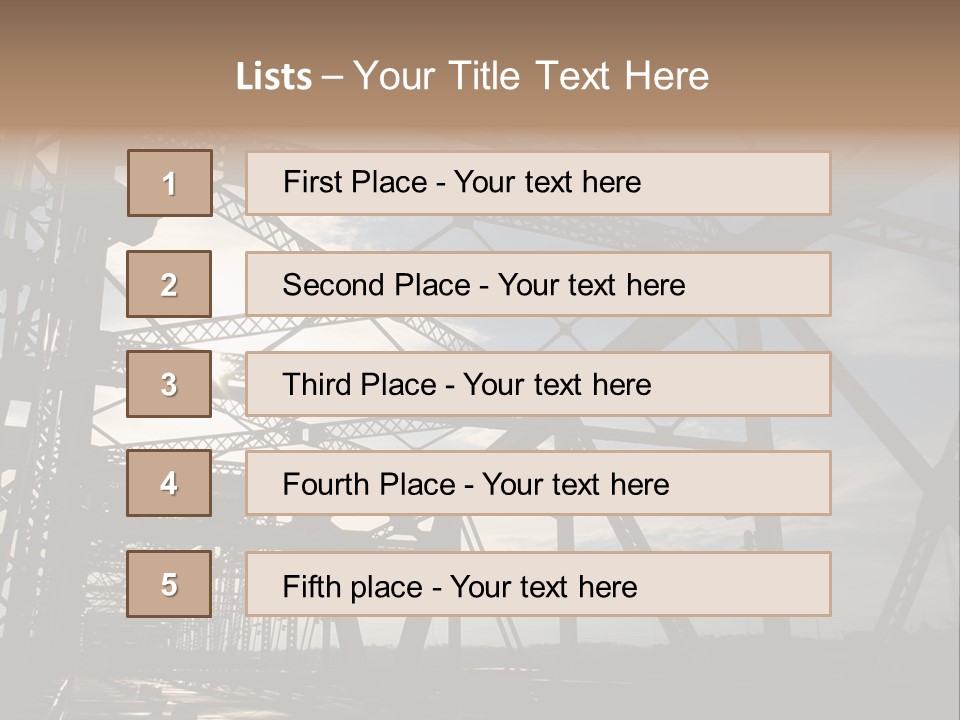Choose the number 5 box
Screen dimensions: 960x720
tap(169, 584)
